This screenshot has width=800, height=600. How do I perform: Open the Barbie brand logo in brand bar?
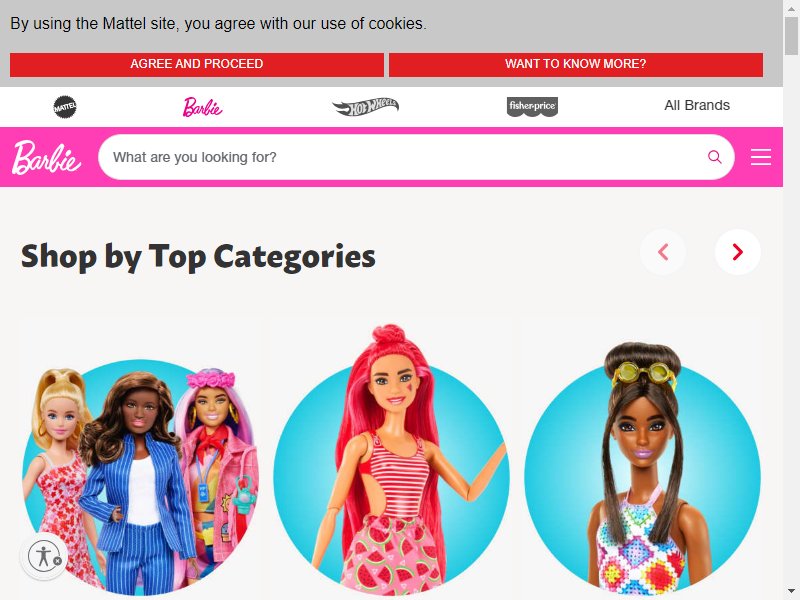tap(203, 107)
